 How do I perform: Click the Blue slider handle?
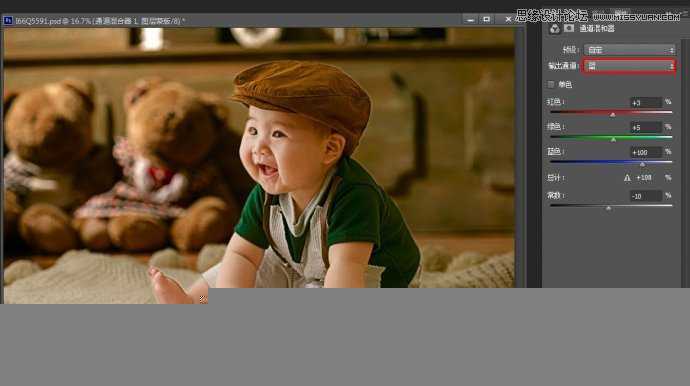642,164
